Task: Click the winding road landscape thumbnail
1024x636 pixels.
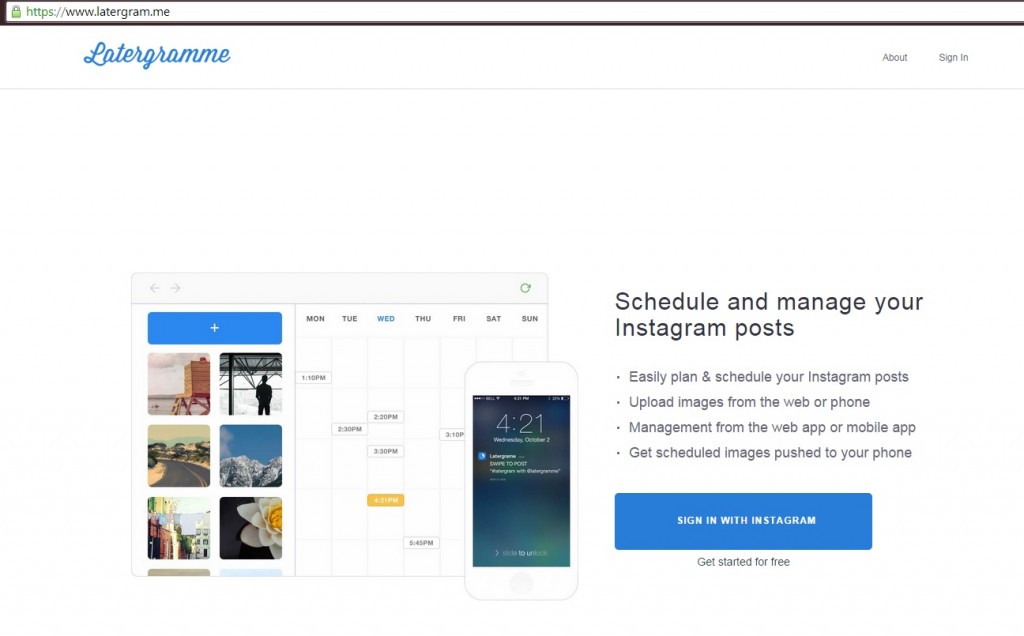Action: (x=179, y=456)
